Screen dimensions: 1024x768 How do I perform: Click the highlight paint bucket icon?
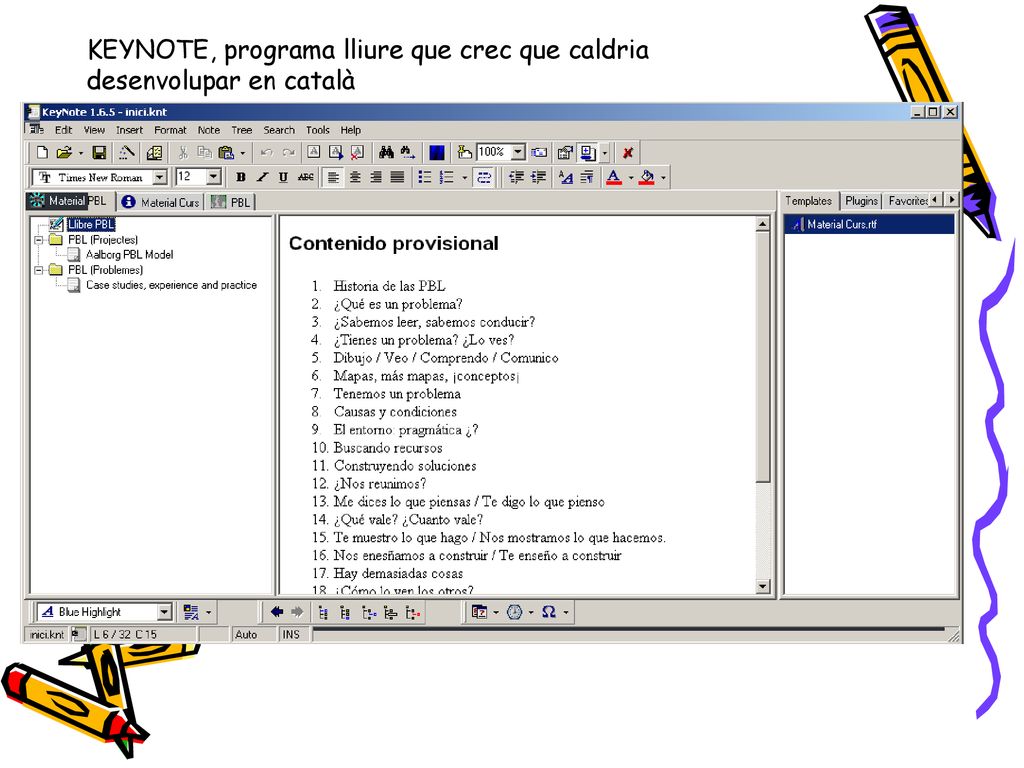click(647, 177)
